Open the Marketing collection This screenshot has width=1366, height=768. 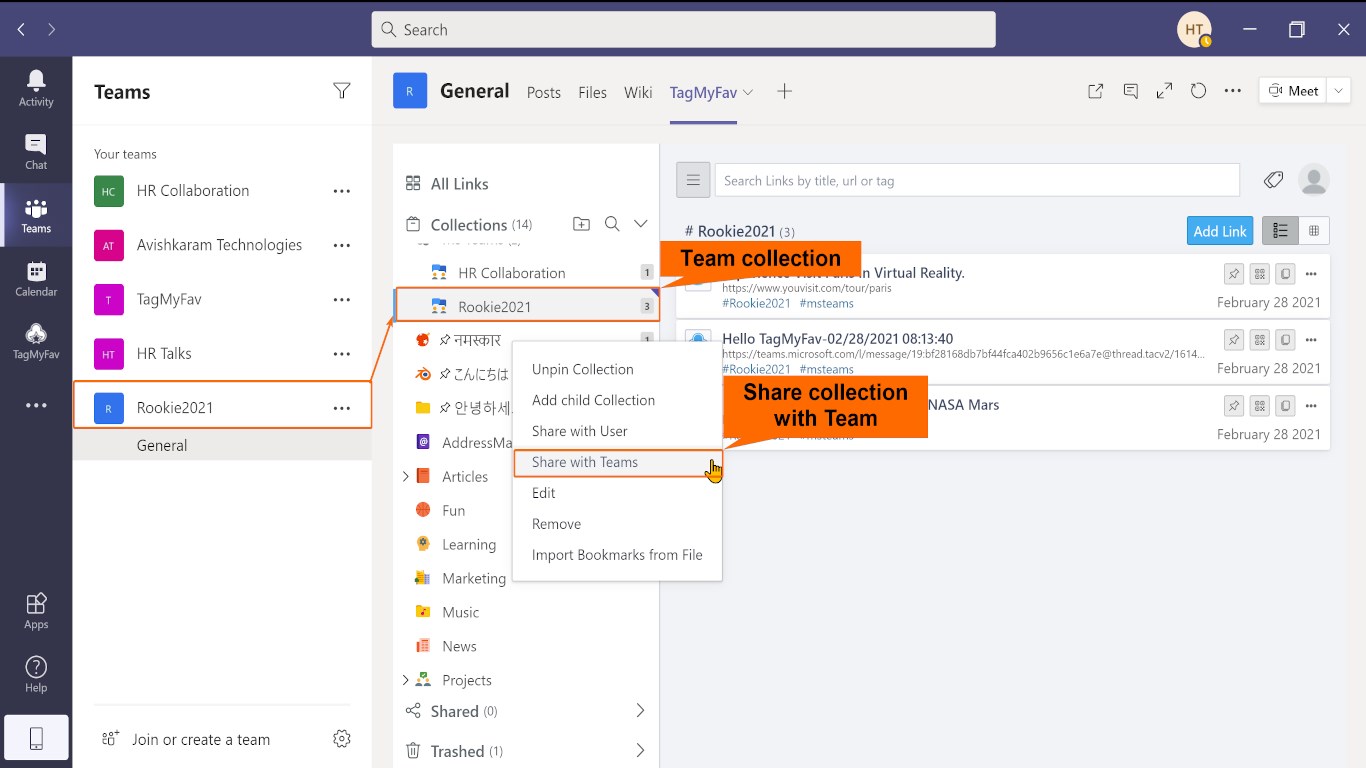tap(474, 578)
